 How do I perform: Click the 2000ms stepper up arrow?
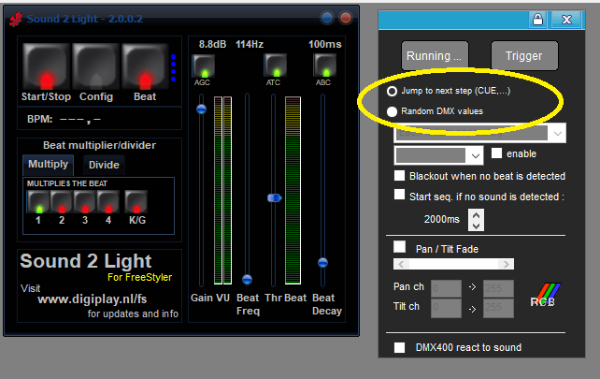476,215
